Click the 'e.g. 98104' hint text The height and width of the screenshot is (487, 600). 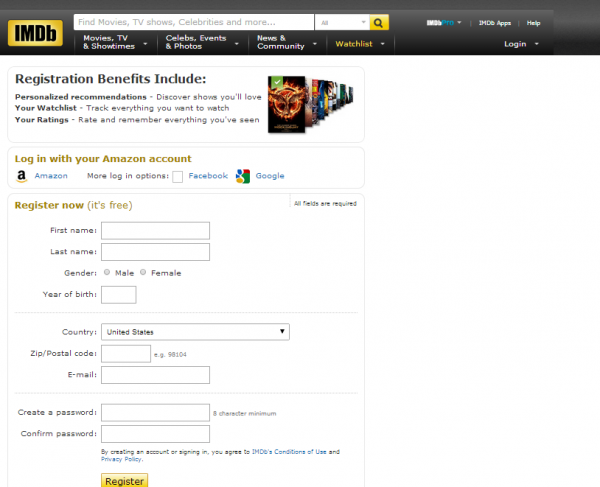point(170,355)
